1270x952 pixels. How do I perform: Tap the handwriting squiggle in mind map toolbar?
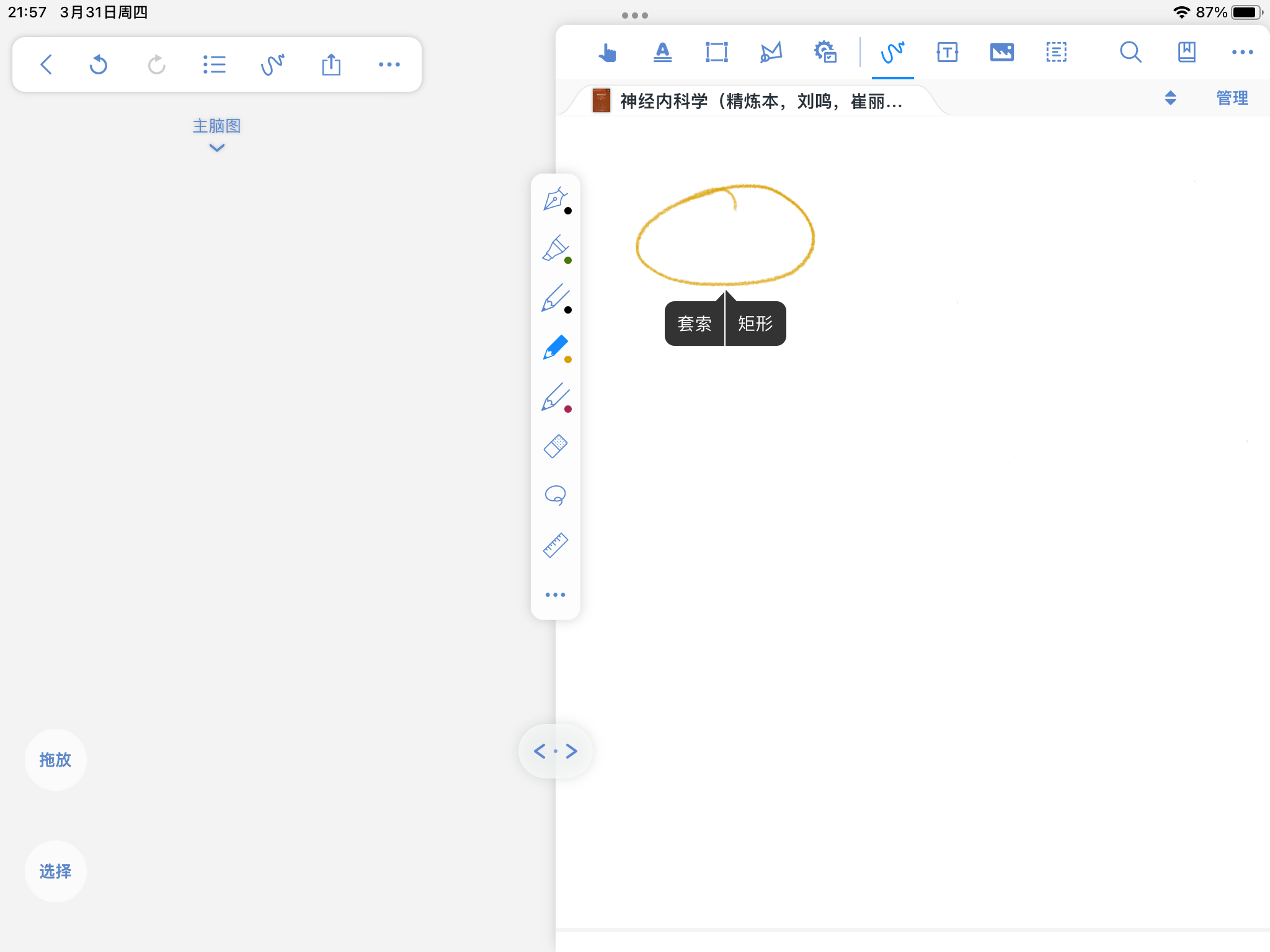(x=272, y=64)
